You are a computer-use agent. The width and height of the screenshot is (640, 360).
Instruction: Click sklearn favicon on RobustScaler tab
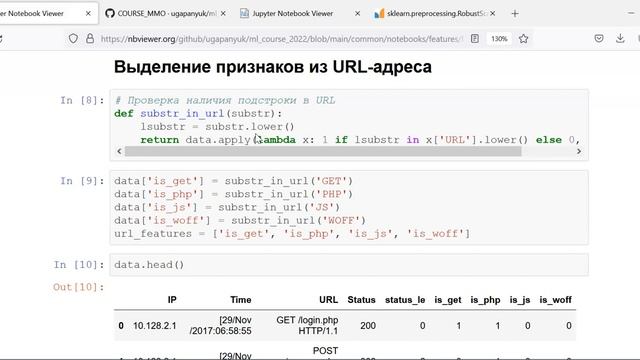click(379, 13)
